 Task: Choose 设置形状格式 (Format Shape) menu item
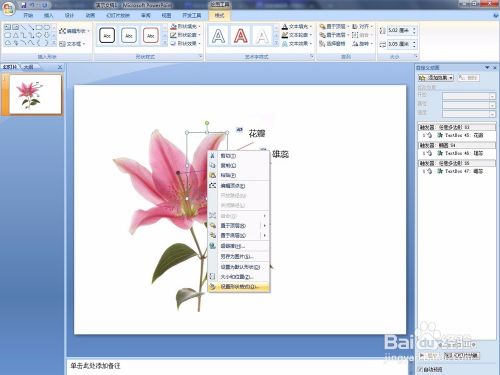[x=238, y=287]
